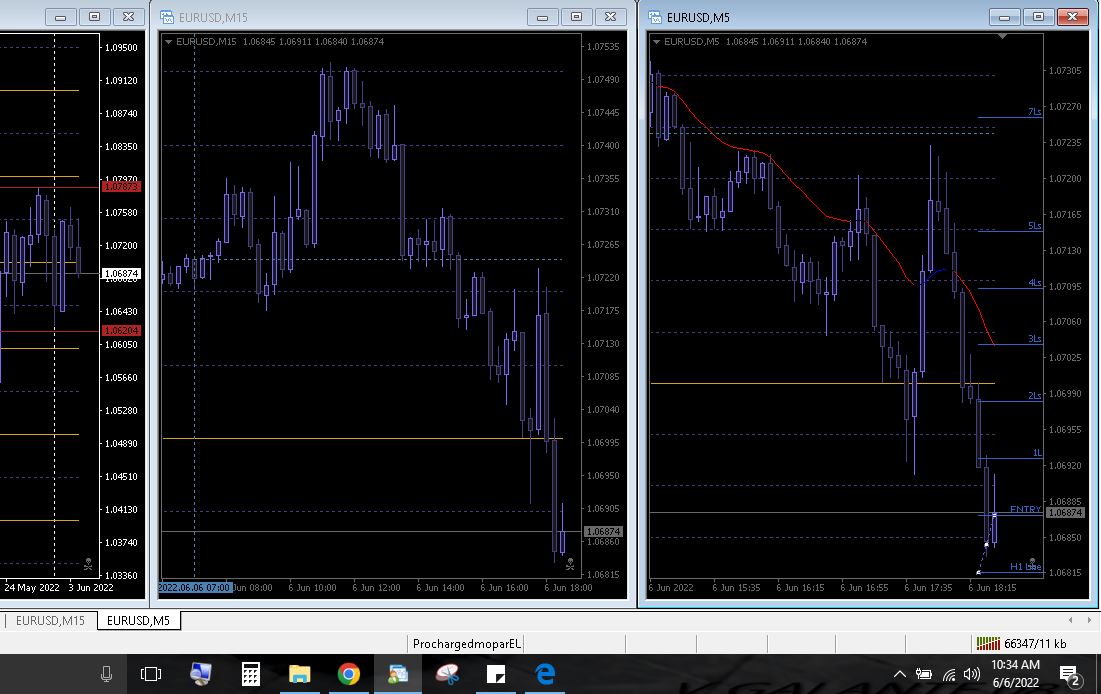This screenshot has width=1101, height=694.
Task: Maximize the EURUSD,M5 chart window
Action: click(x=1039, y=17)
